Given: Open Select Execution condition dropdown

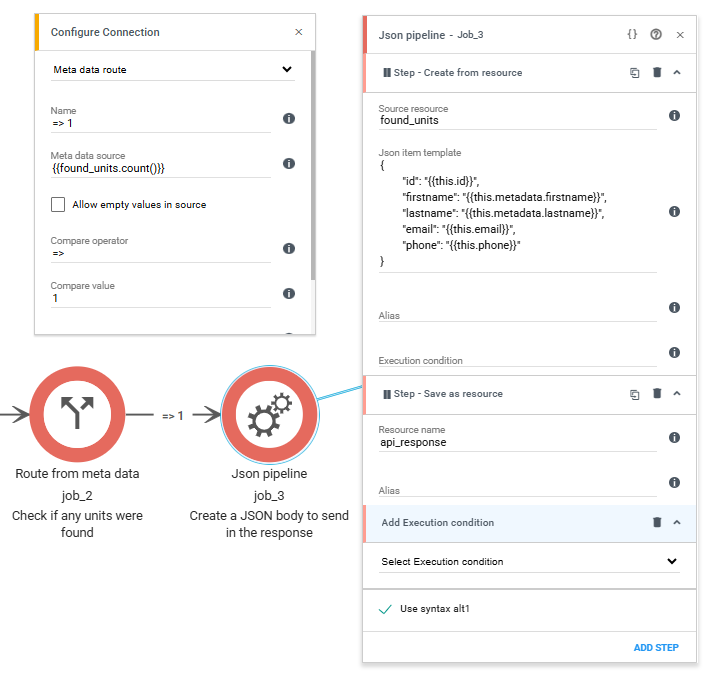Looking at the screenshot, I should coord(529,561).
